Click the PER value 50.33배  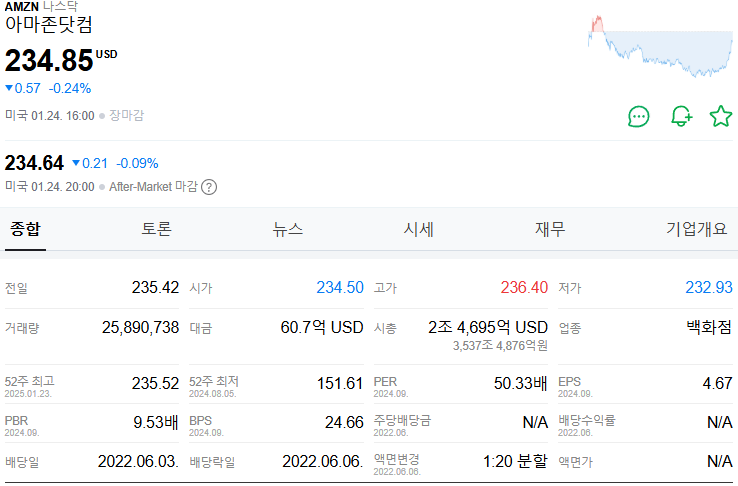(x=521, y=383)
